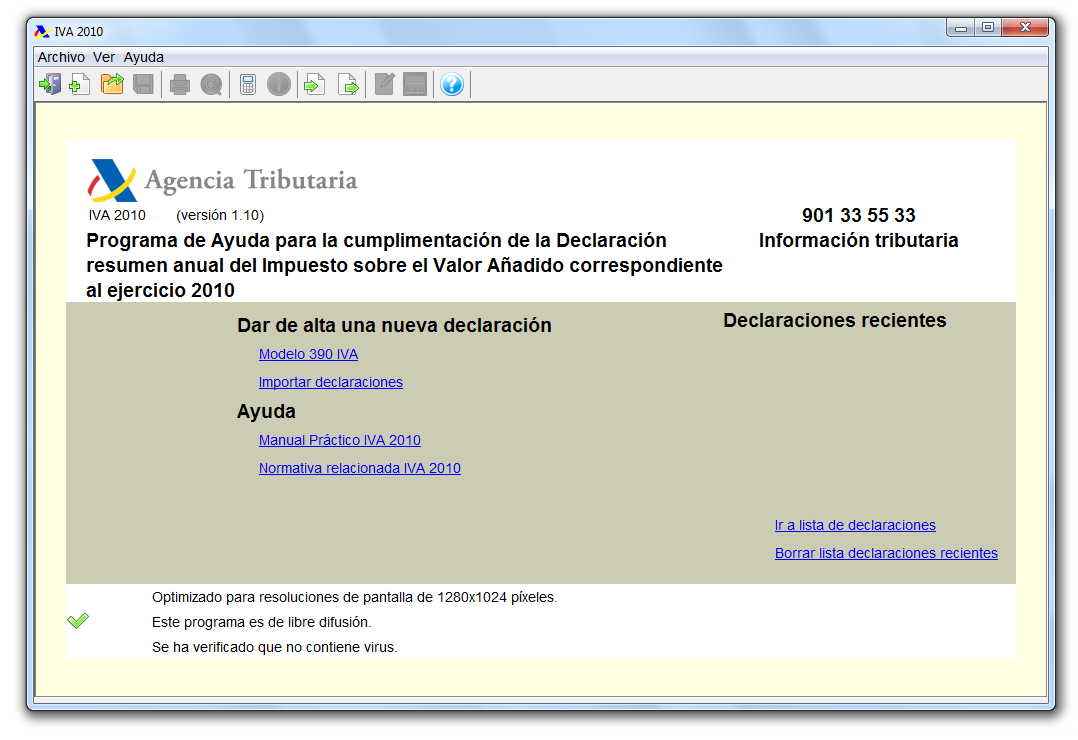Image resolution: width=1078 pixels, height=740 pixels.
Task: Click the printer icon in toolbar
Action: tap(179, 85)
